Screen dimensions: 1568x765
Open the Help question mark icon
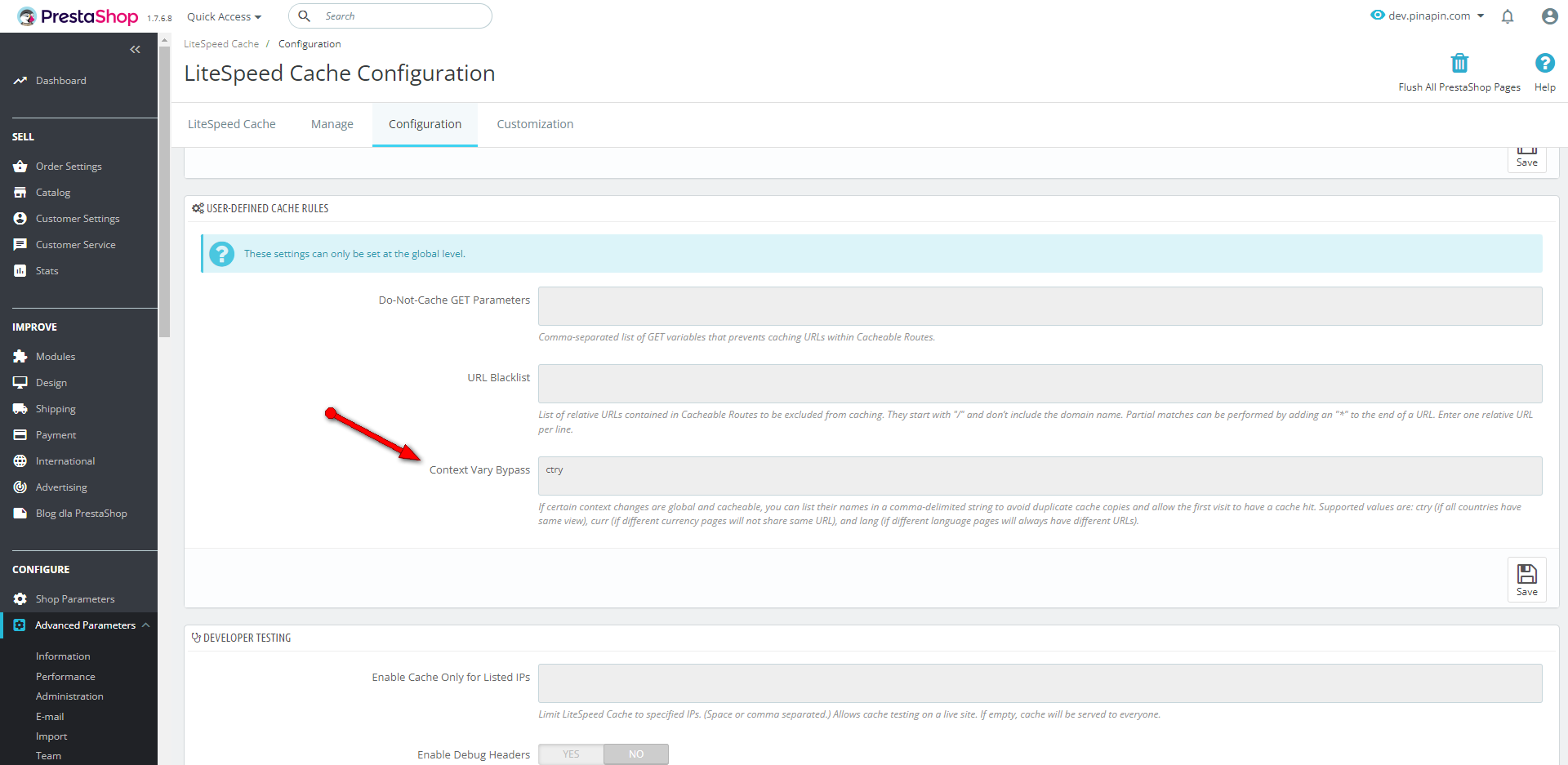point(1544,63)
